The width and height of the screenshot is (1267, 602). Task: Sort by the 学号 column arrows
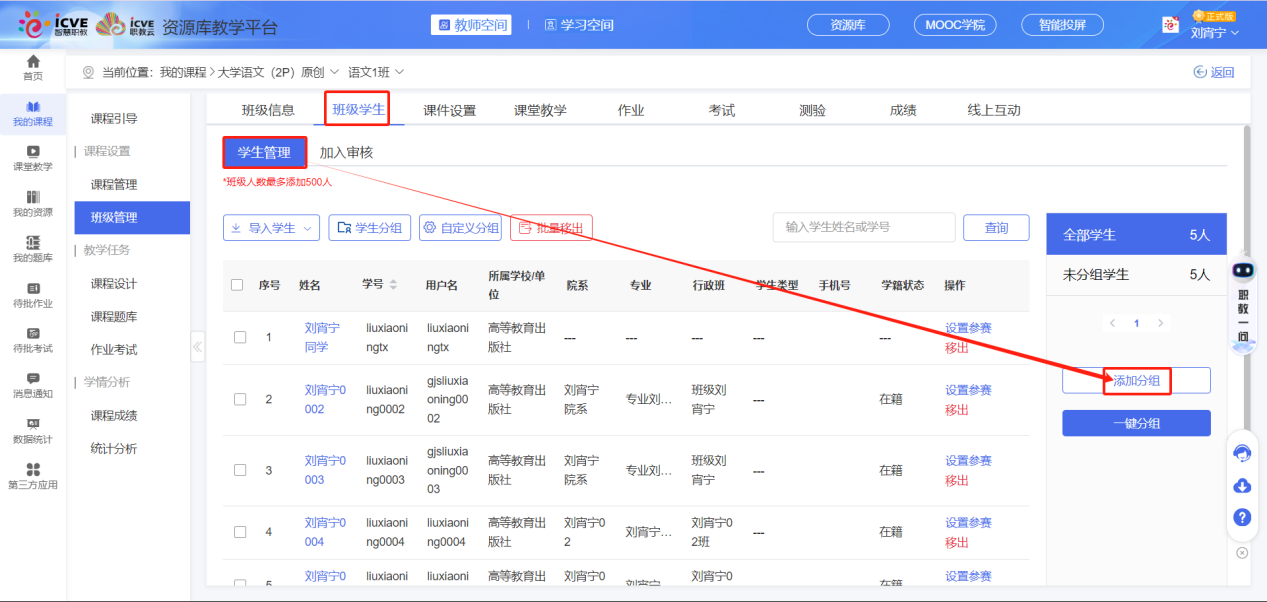pos(393,285)
